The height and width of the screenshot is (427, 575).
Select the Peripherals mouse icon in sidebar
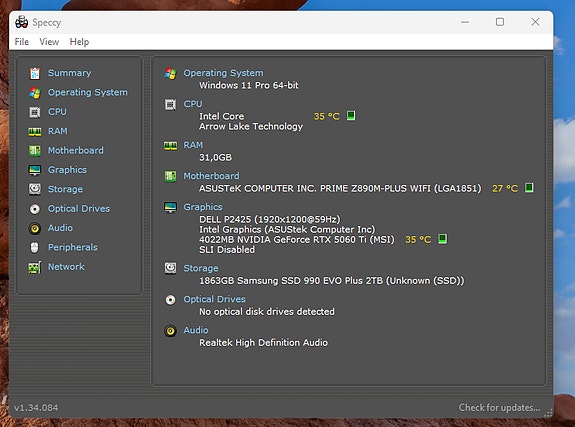[x=34, y=248]
